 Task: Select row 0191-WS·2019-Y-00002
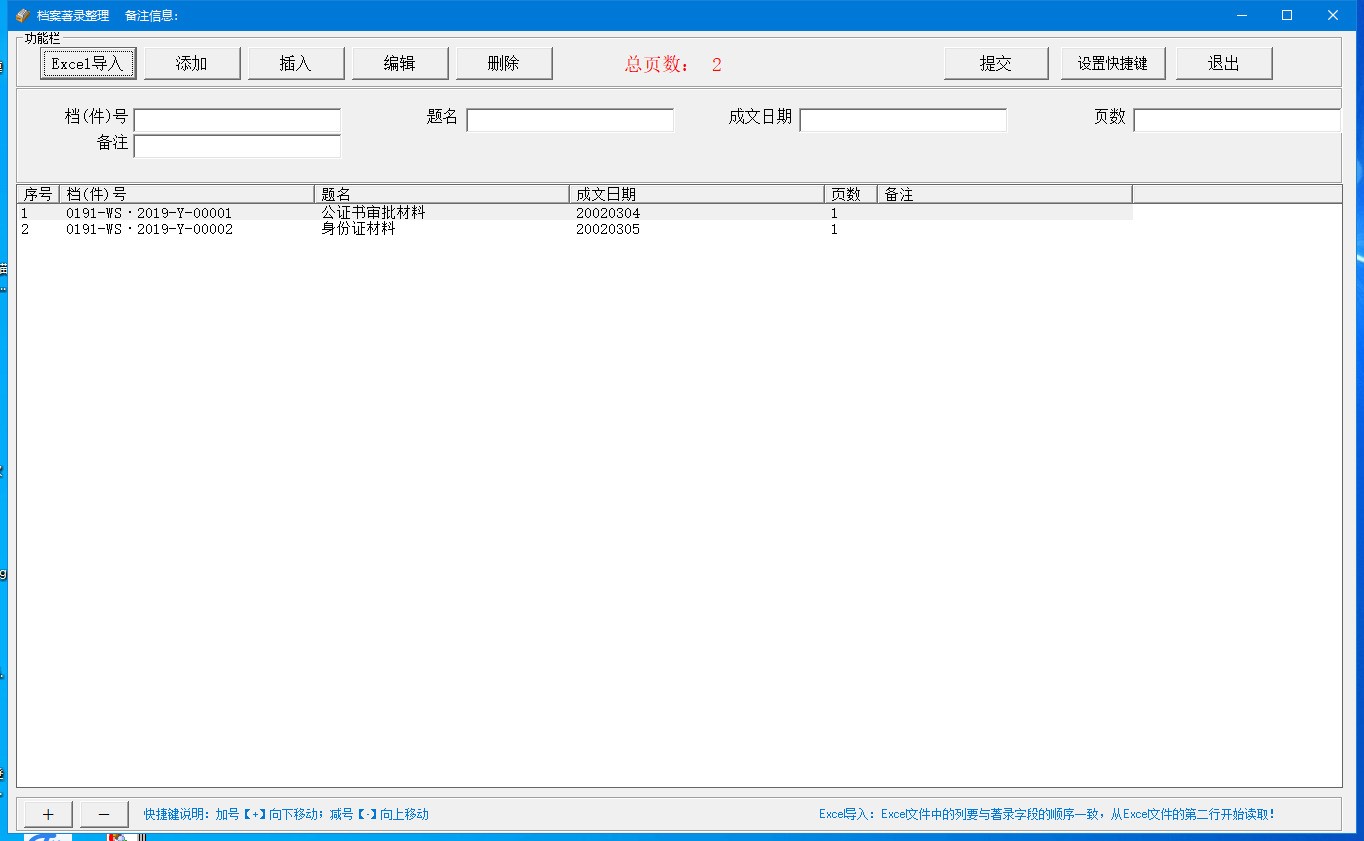(575, 229)
